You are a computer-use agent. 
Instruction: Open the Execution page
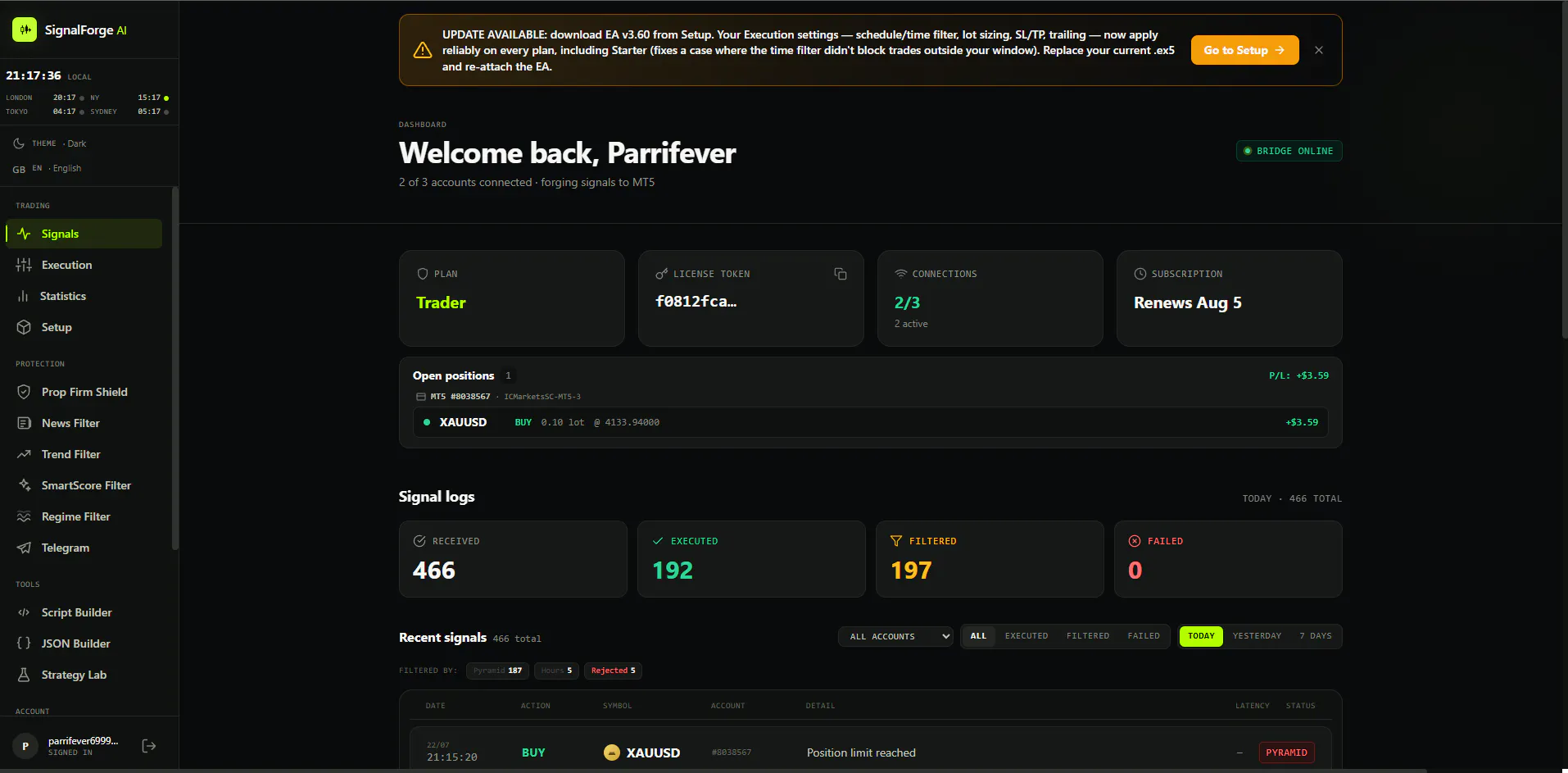(x=84, y=265)
